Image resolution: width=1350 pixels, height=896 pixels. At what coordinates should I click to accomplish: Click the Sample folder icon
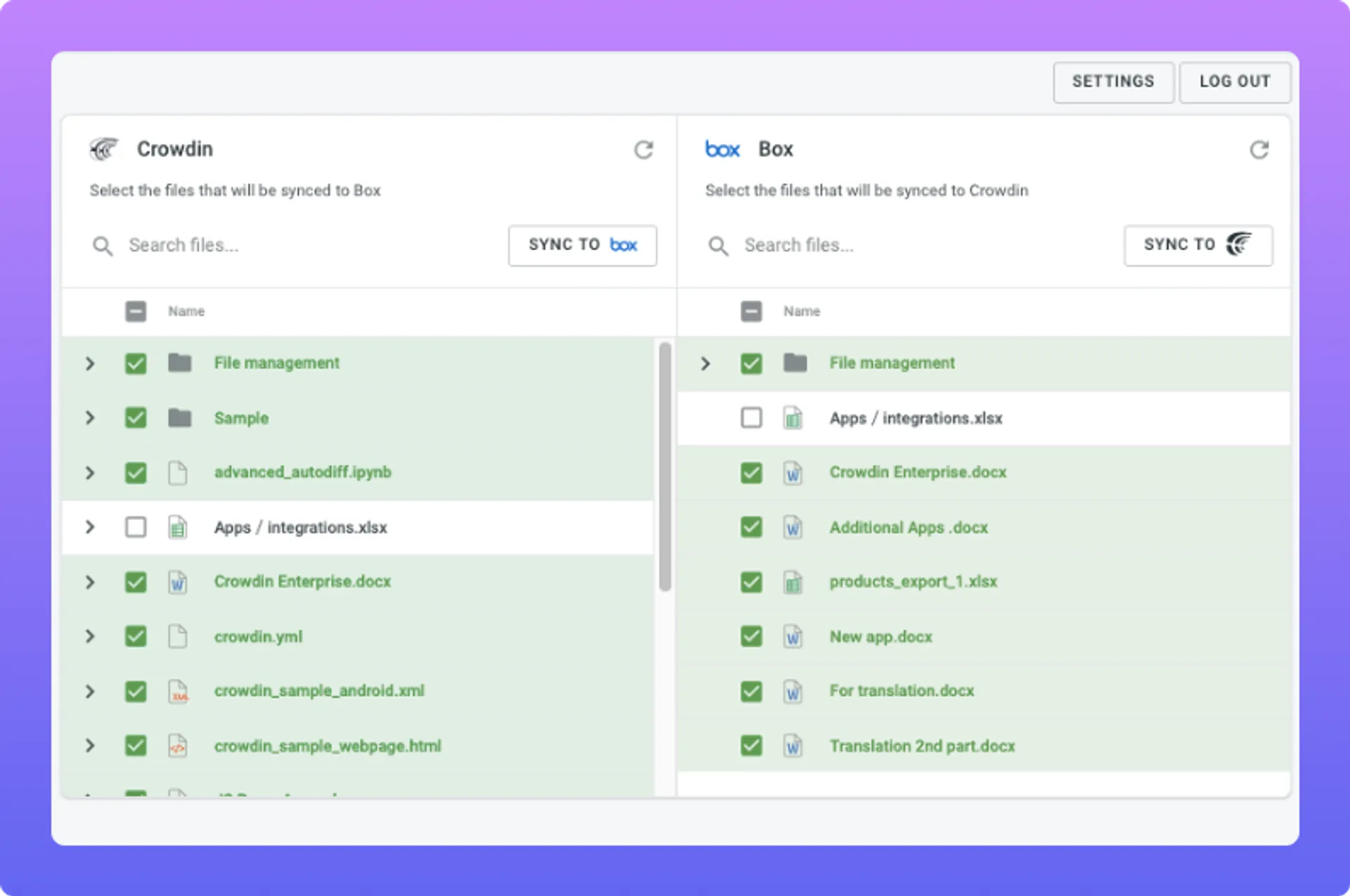[180, 418]
